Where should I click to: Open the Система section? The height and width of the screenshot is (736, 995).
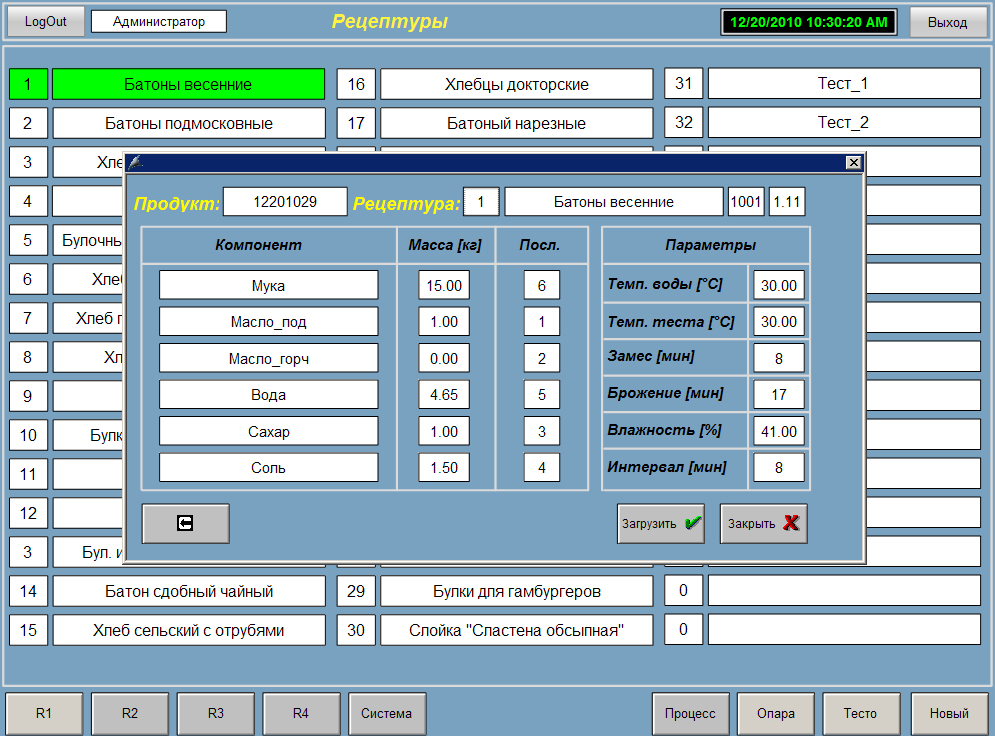point(386,713)
